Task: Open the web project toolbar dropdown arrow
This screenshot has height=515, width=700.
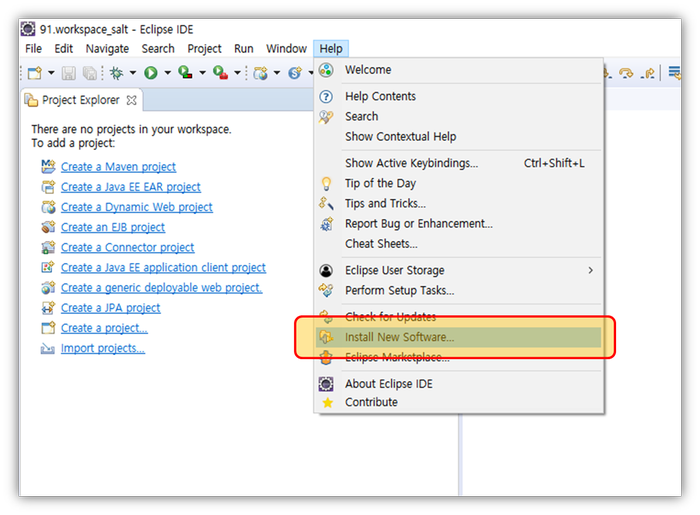Action: [277, 73]
